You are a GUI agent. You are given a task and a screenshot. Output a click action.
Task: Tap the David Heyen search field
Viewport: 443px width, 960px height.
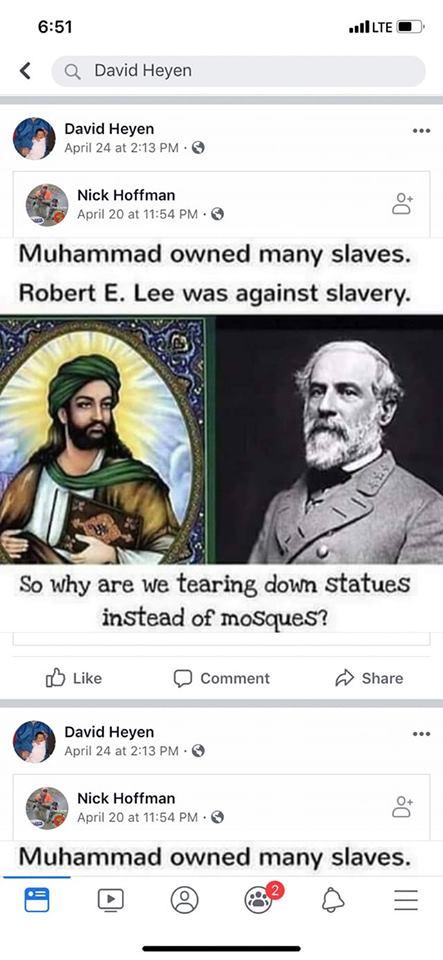239,71
